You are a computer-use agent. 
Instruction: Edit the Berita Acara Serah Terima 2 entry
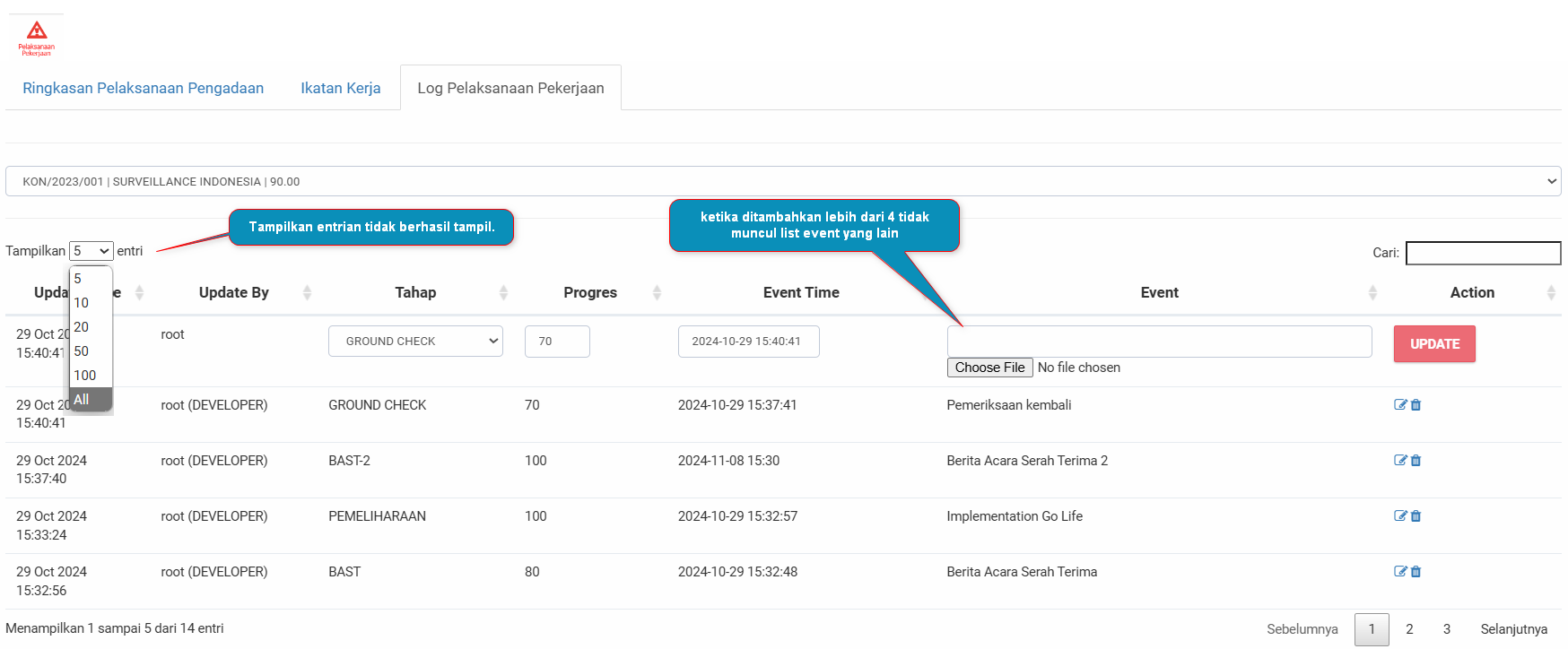click(1399, 461)
